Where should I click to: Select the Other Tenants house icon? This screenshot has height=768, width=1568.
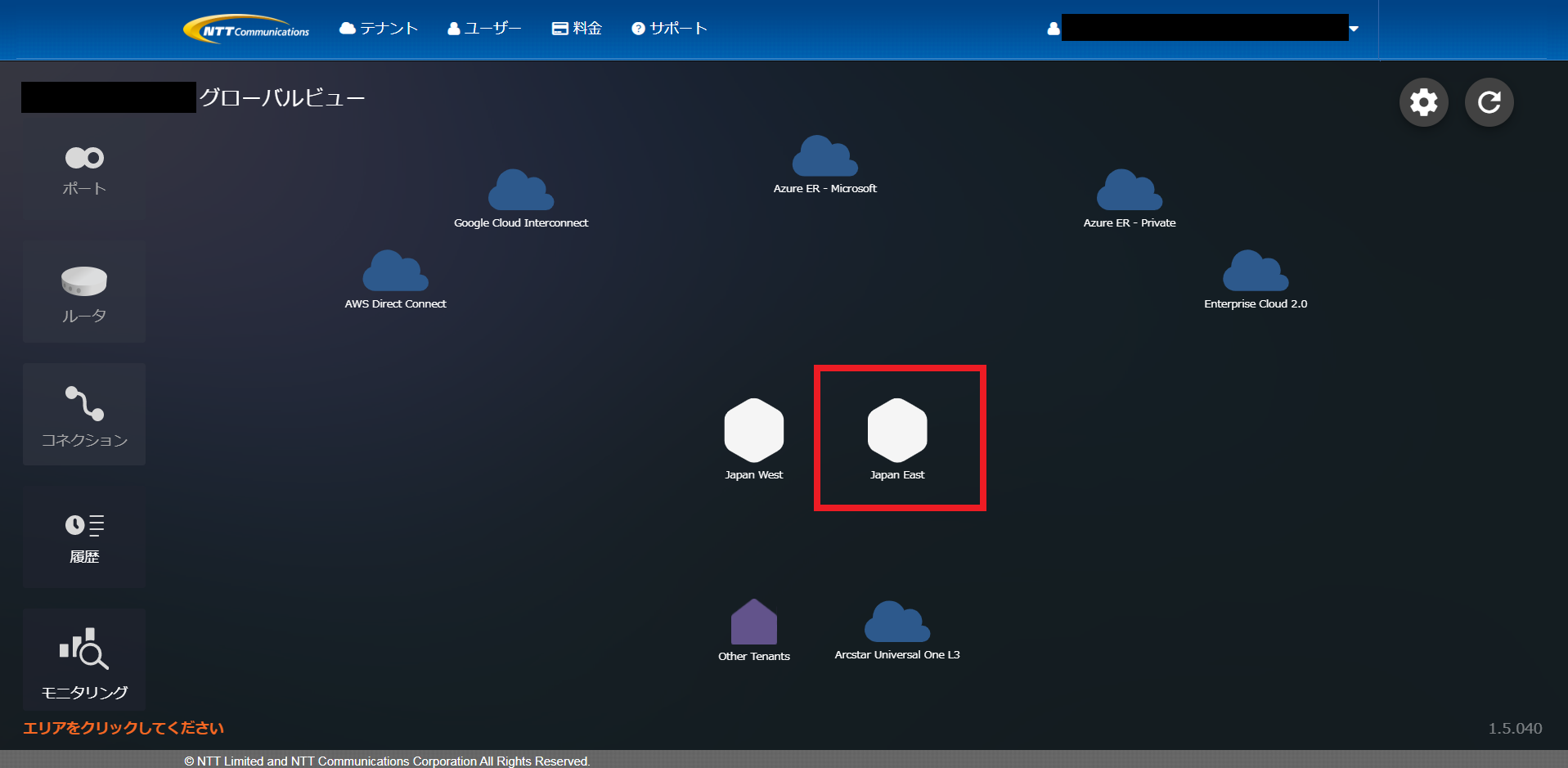point(753,622)
